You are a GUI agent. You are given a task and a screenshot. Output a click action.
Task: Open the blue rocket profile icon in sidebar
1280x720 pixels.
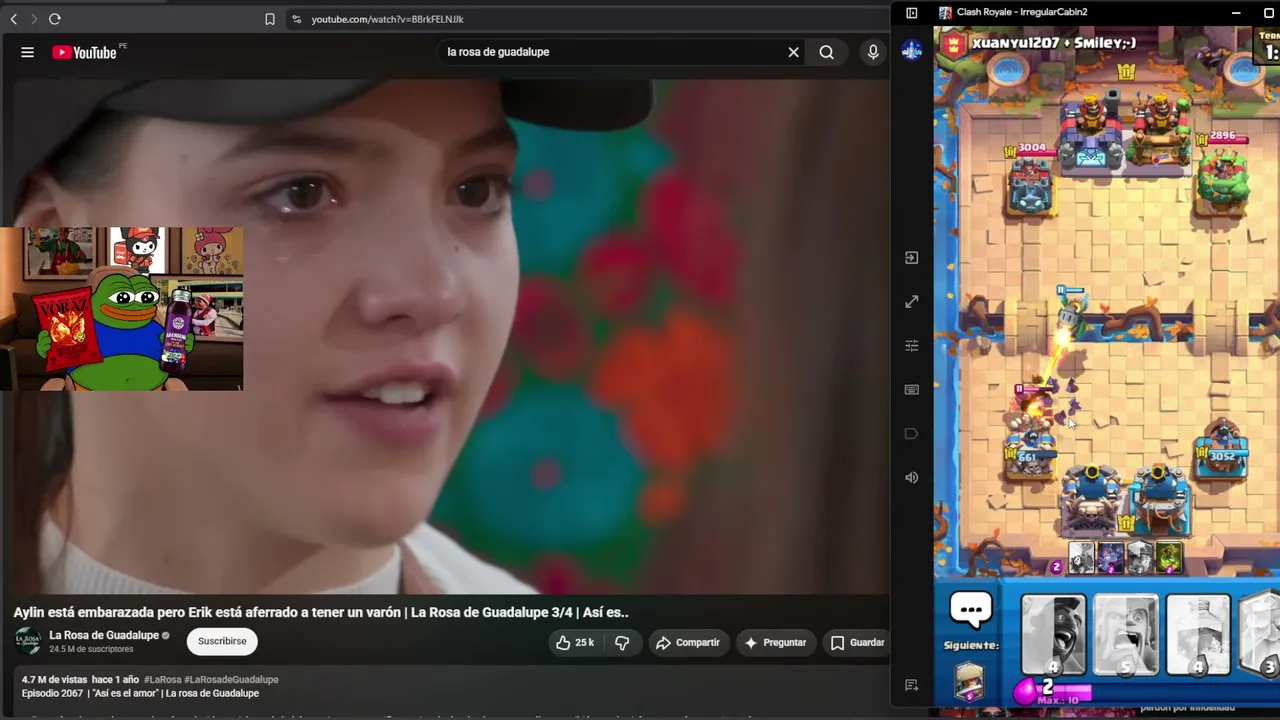click(912, 50)
